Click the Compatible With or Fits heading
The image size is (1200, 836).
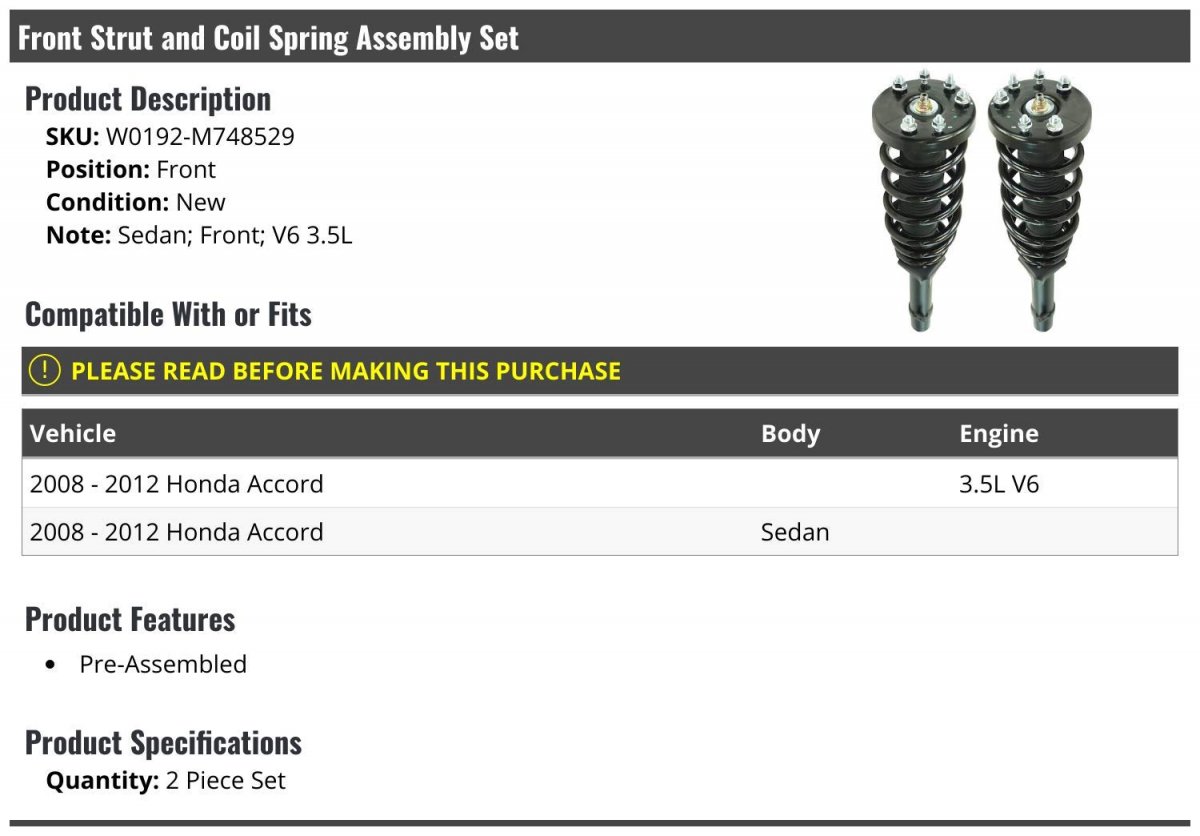pyautogui.click(x=168, y=314)
